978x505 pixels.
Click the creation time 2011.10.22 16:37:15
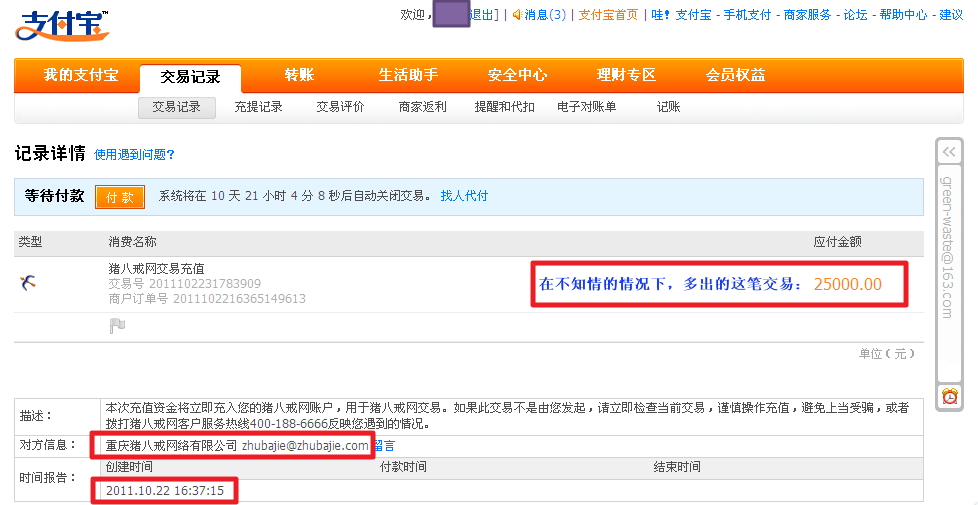(165, 491)
